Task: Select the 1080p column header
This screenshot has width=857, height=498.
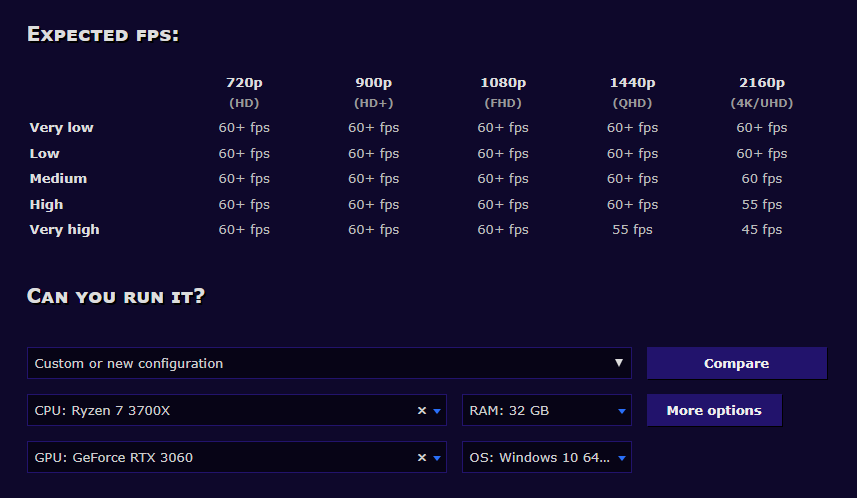Action: coord(503,83)
